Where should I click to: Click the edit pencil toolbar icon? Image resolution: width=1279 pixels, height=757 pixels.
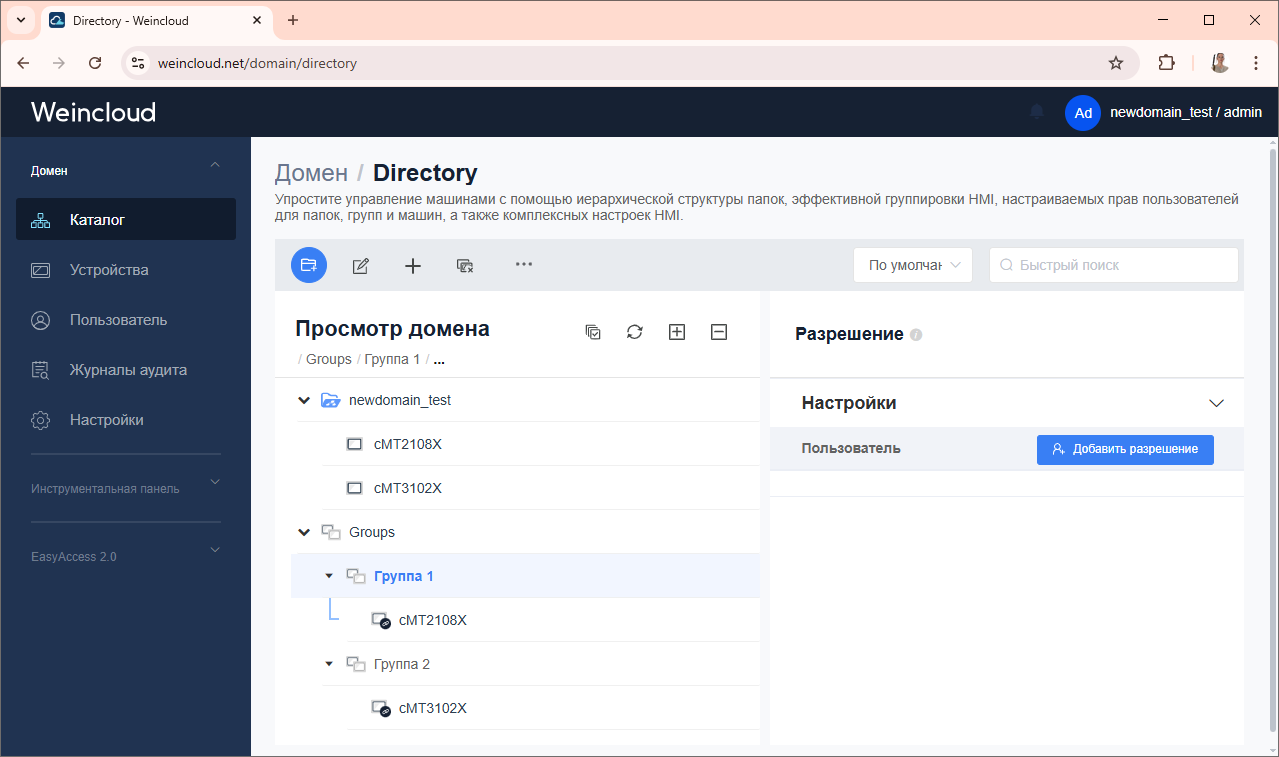(x=361, y=265)
